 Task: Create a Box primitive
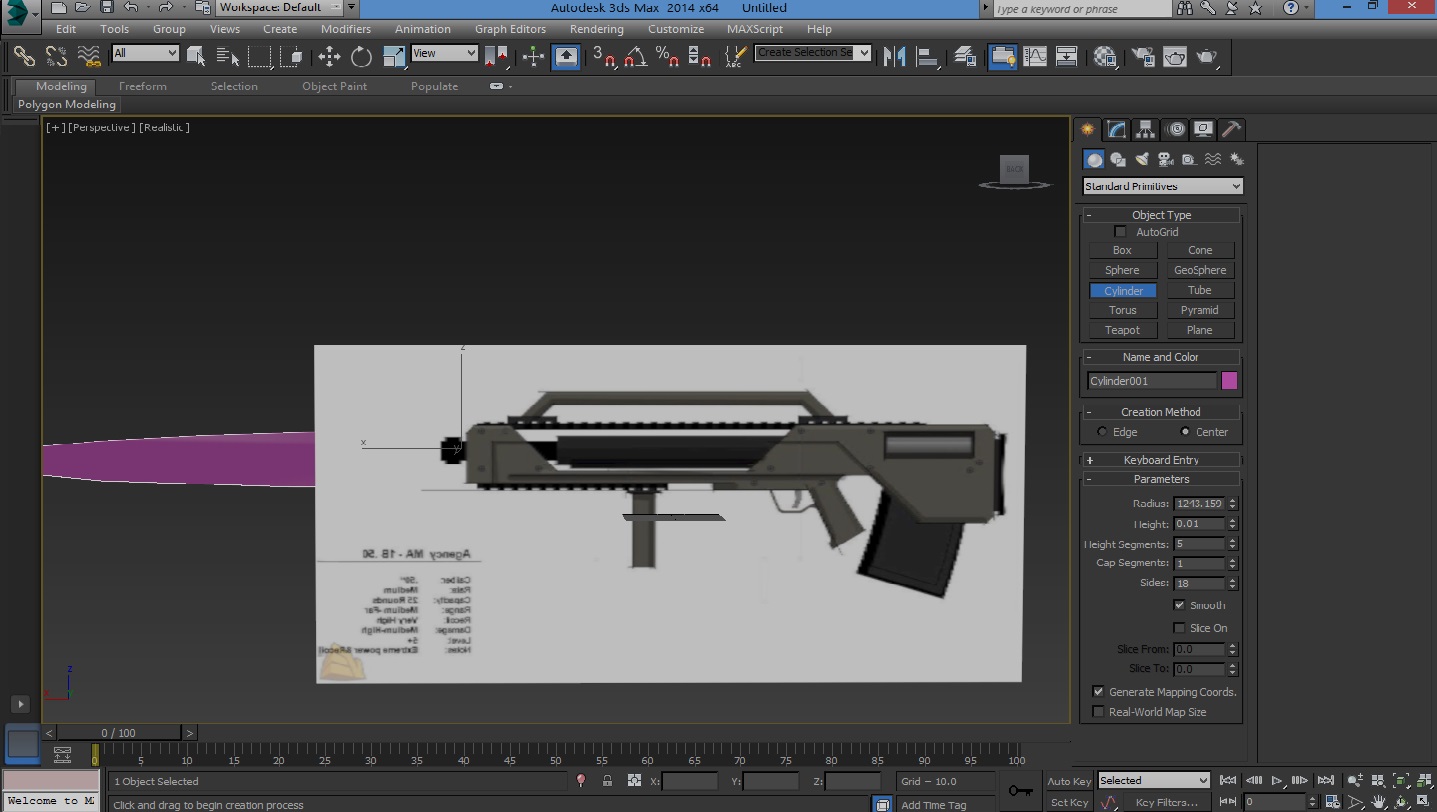(x=1122, y=250)
